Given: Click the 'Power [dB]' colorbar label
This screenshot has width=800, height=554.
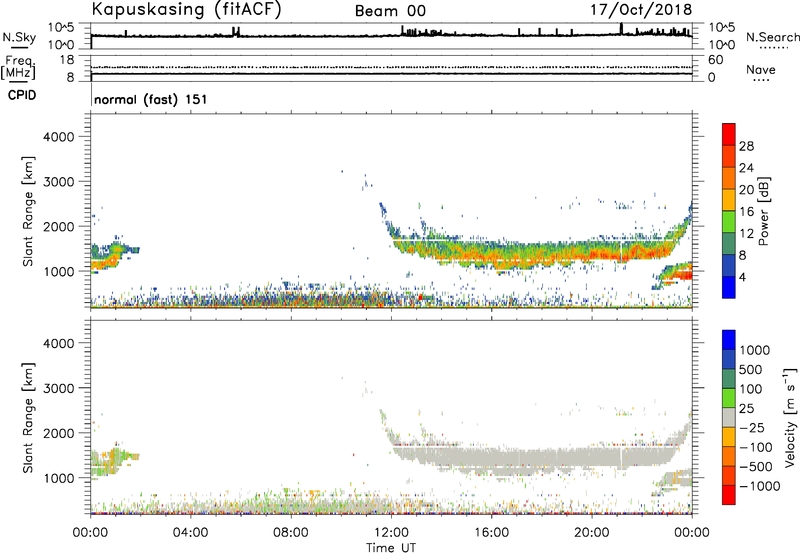Looking at the screenshot, I should (764, 211).
